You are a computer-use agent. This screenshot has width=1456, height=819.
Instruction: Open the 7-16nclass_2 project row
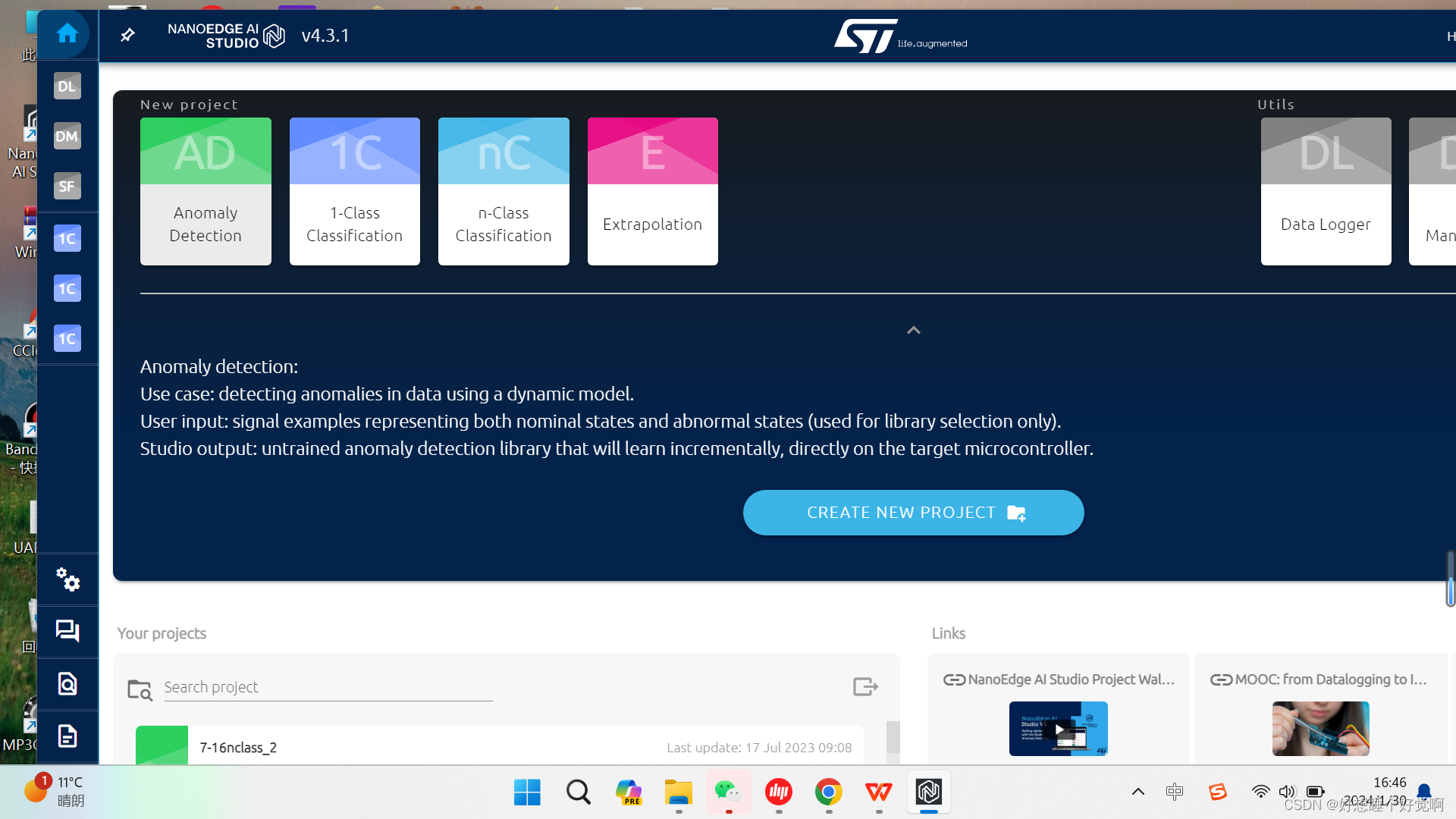(500, 745)
